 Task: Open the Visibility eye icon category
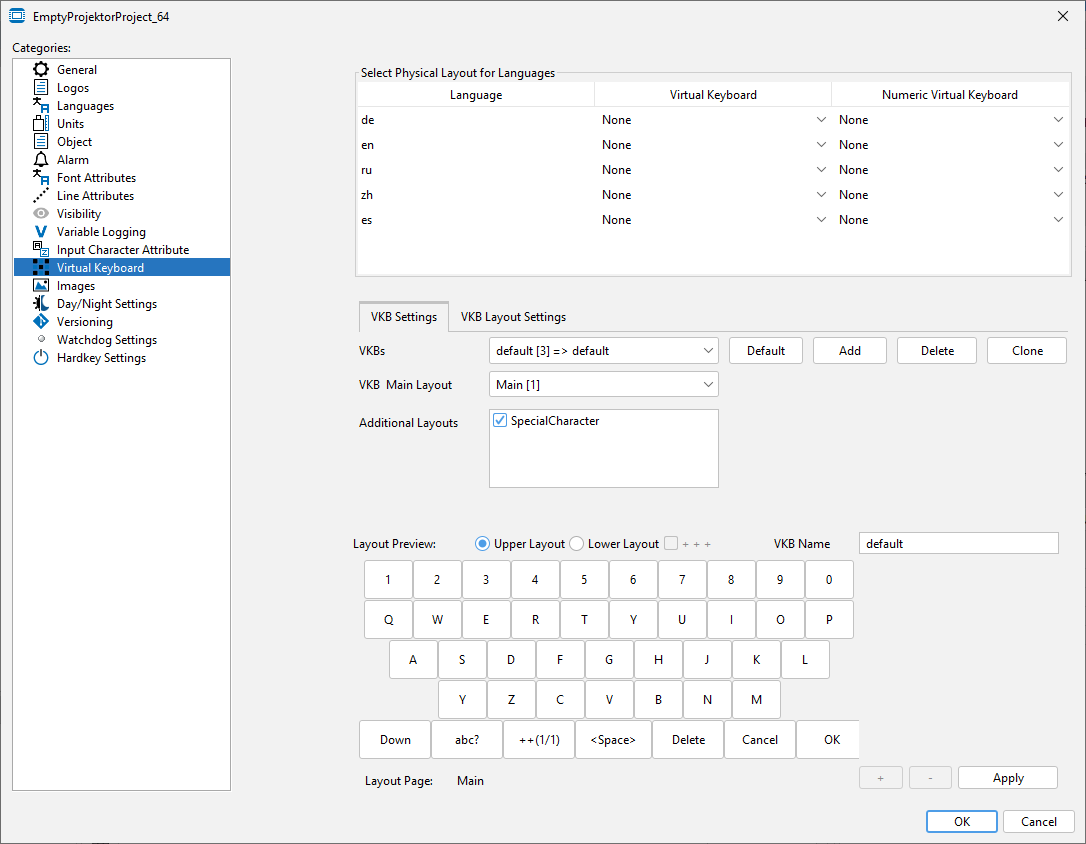click(x=41, y=214)
